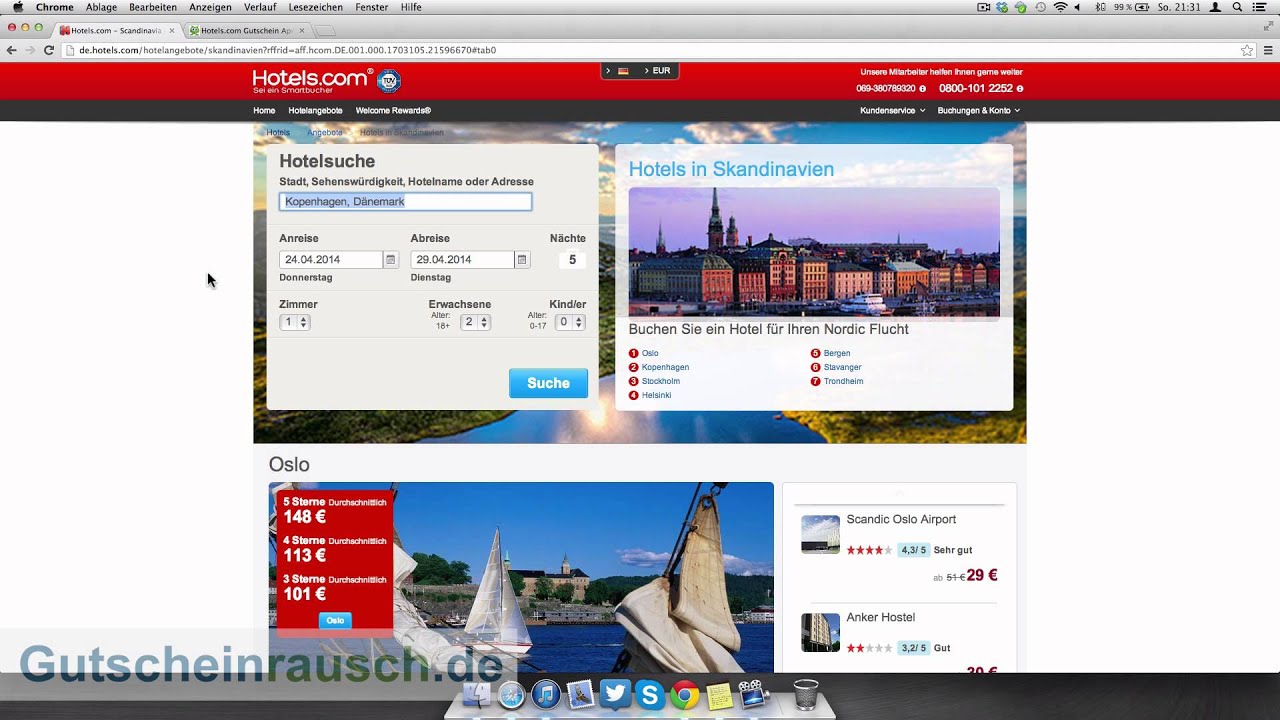1280x720 pixels.
Task: Select Trondheim destination link
Action: click(x=843, y=381)
